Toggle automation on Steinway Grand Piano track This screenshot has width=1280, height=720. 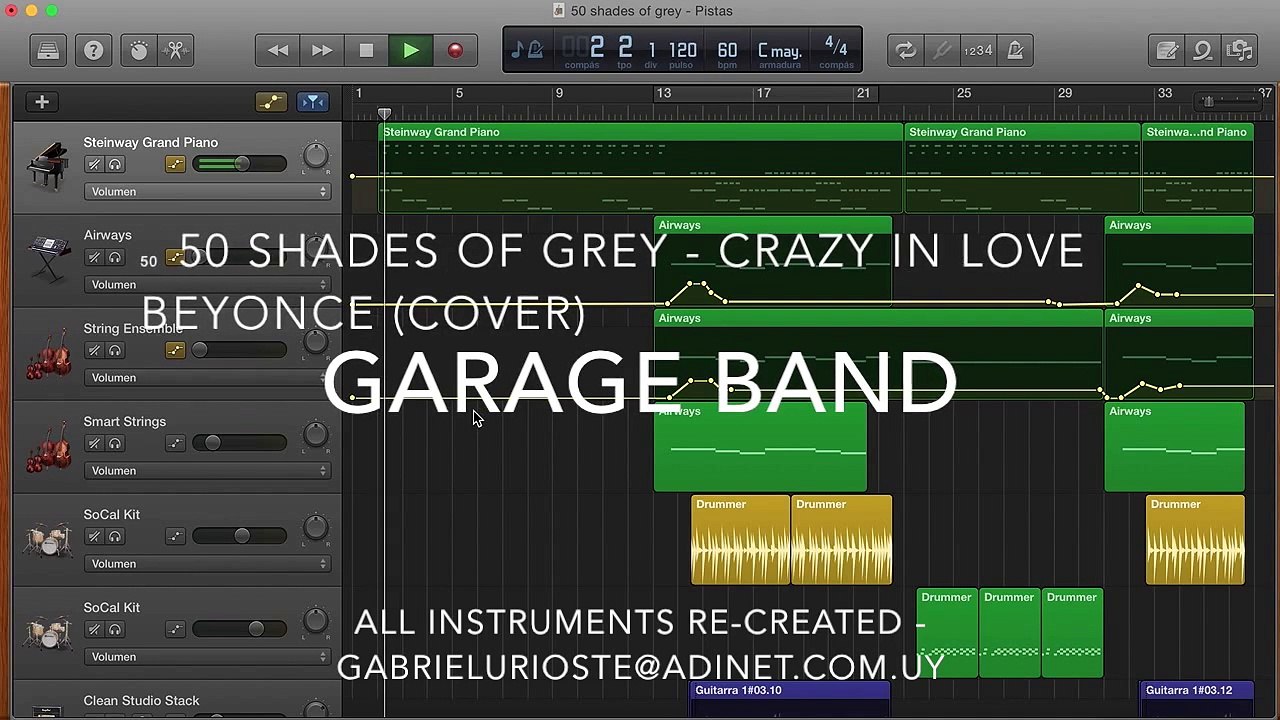pos(175,164)
